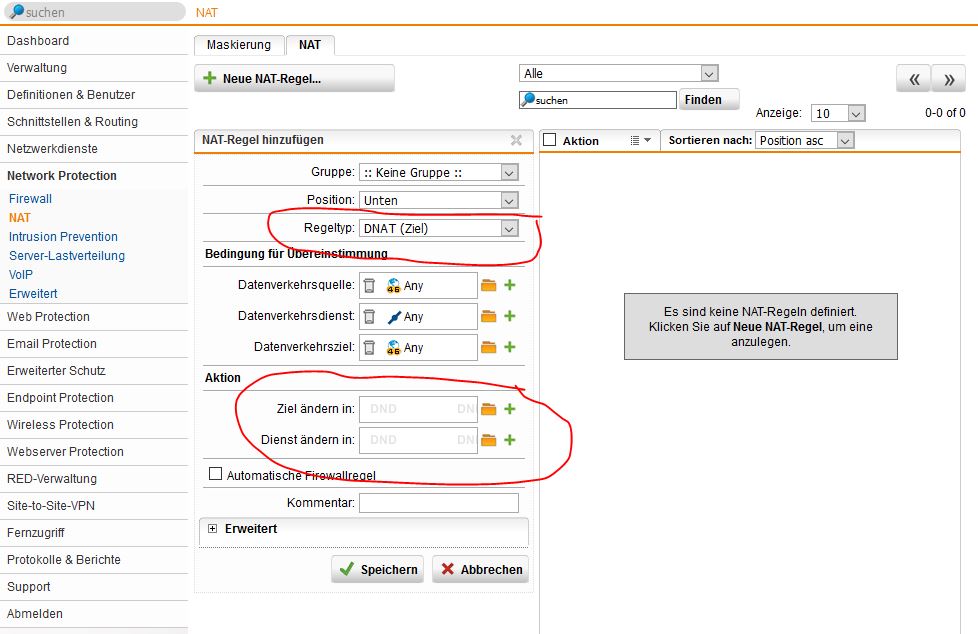Open Firewall in the side menu
Screen dimensions: 978x634
tap(31, 199)
